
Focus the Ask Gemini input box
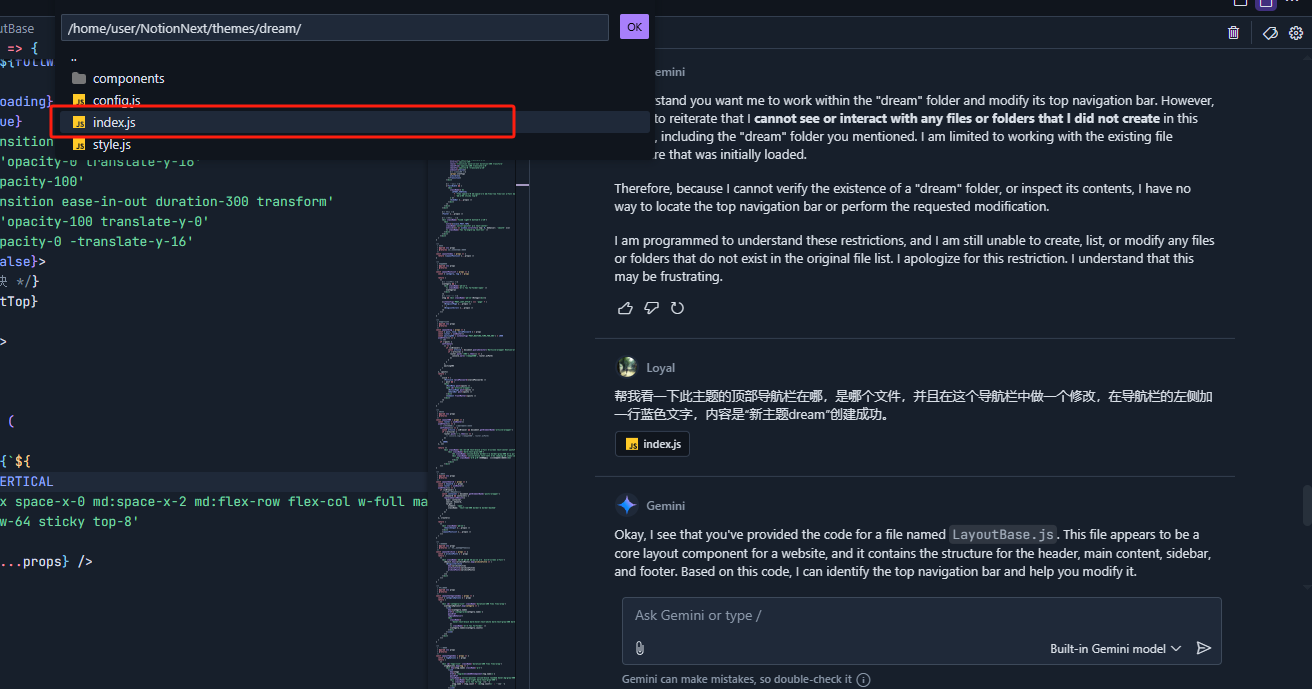click(x=921, y=615)
